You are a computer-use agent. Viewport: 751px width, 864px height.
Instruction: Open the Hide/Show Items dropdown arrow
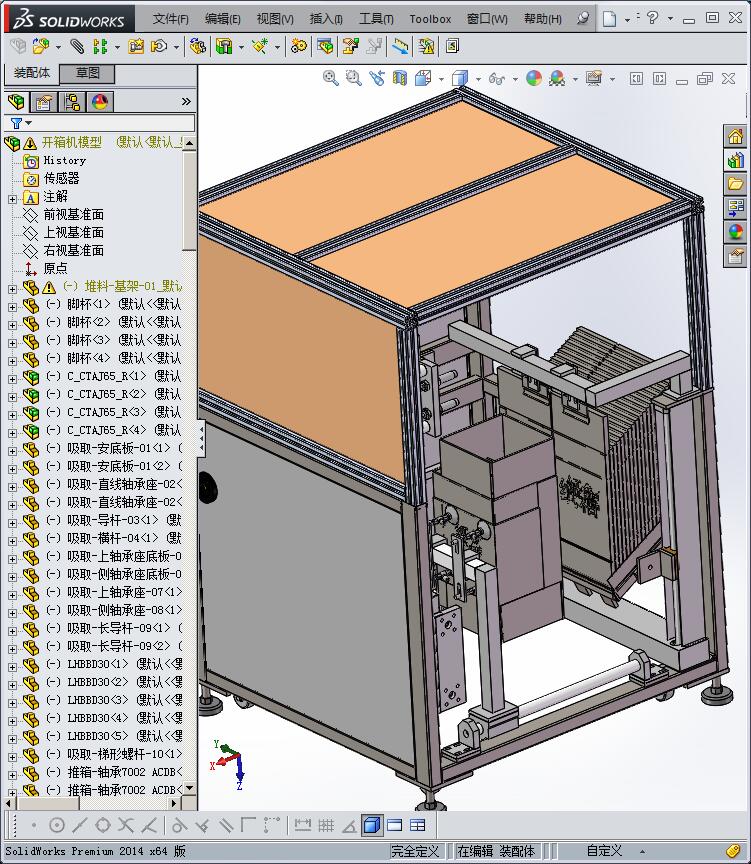click(515, 79)
